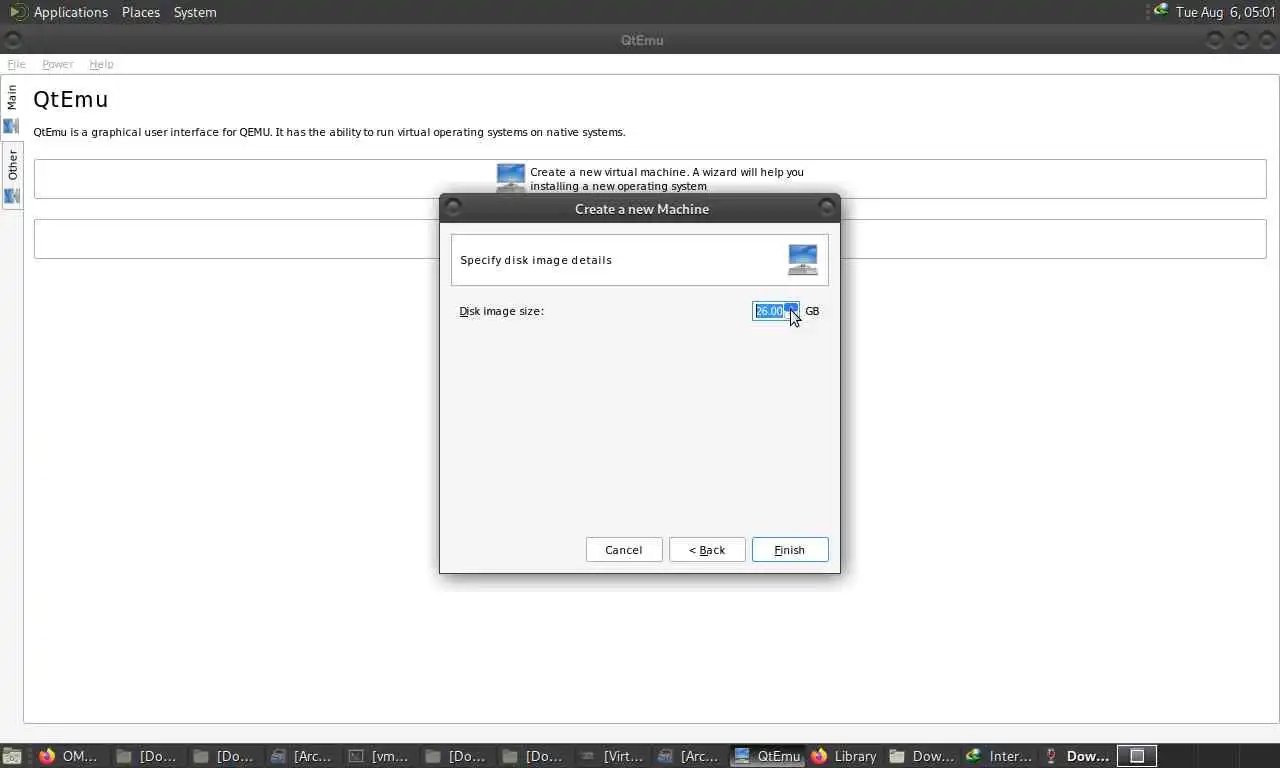The image size is (1280, 768).
Task: Switch to the '[vm...' terminal taskbar entry
Action: click(378, 756)
